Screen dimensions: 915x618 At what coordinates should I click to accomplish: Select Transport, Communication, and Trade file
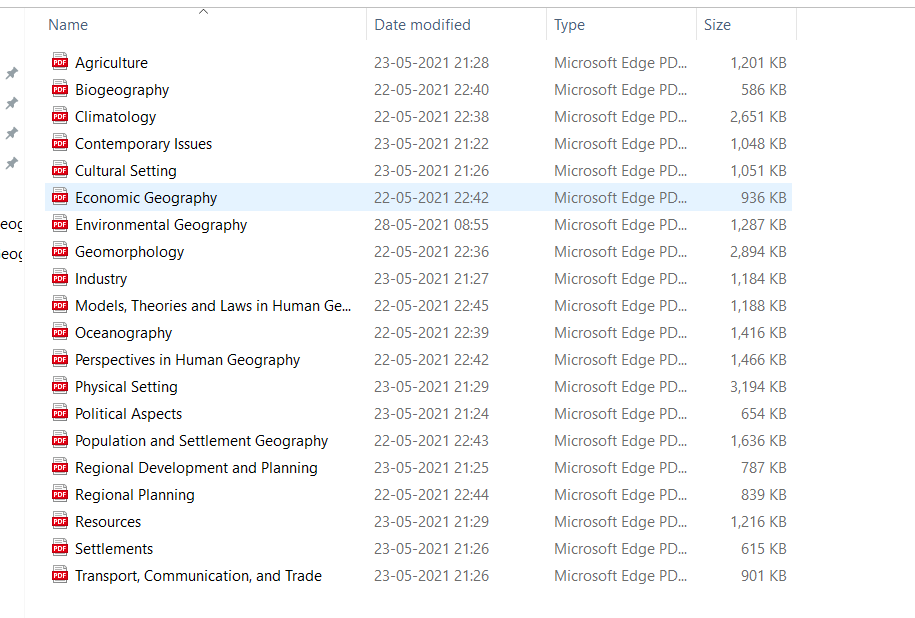(x=198, y=576)
